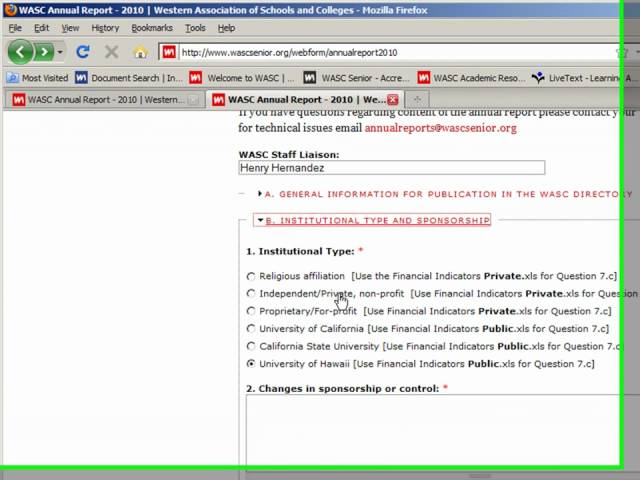Screen dimensions: 640x480
Task: Open WASC Academic Reso... bookmark
Action: click(471, 78)
